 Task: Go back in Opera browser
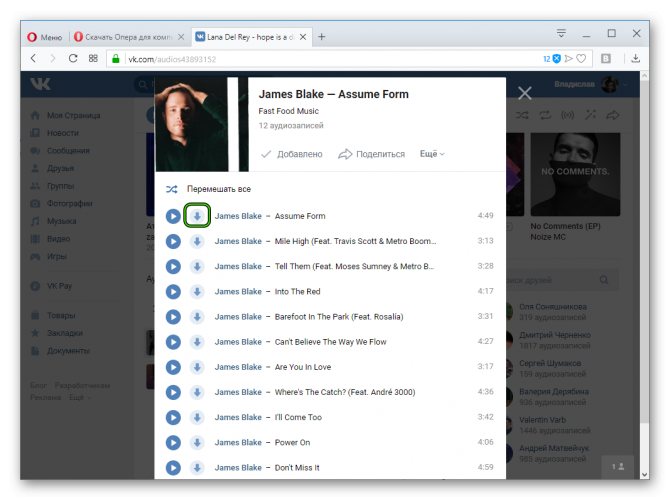pyautogui.click(x=34, y=59)
